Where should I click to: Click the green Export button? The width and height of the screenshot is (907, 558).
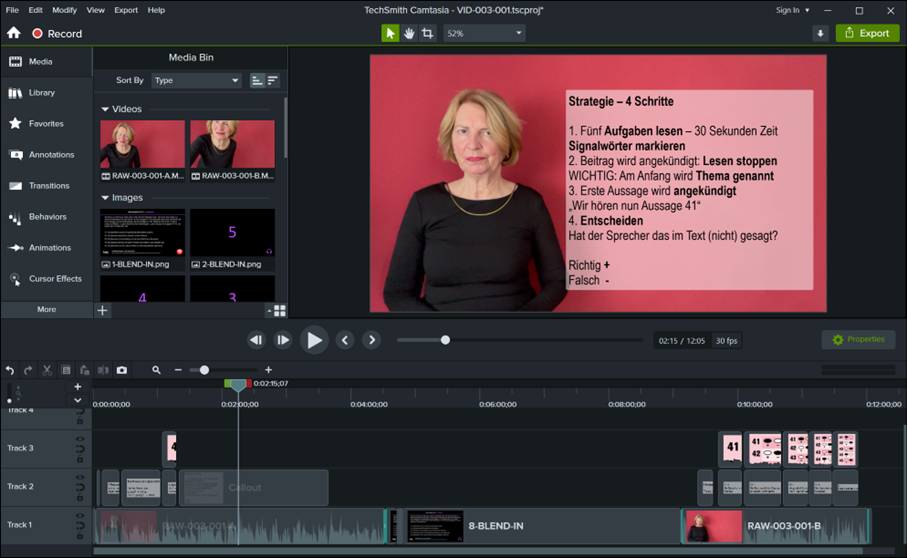(x=867, y=33)
